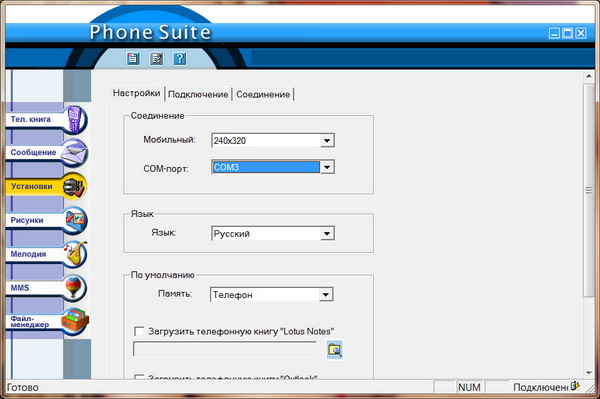Click the Готово status bar text
The width and height of the screenshot is (600, 399).
(23, 387)
